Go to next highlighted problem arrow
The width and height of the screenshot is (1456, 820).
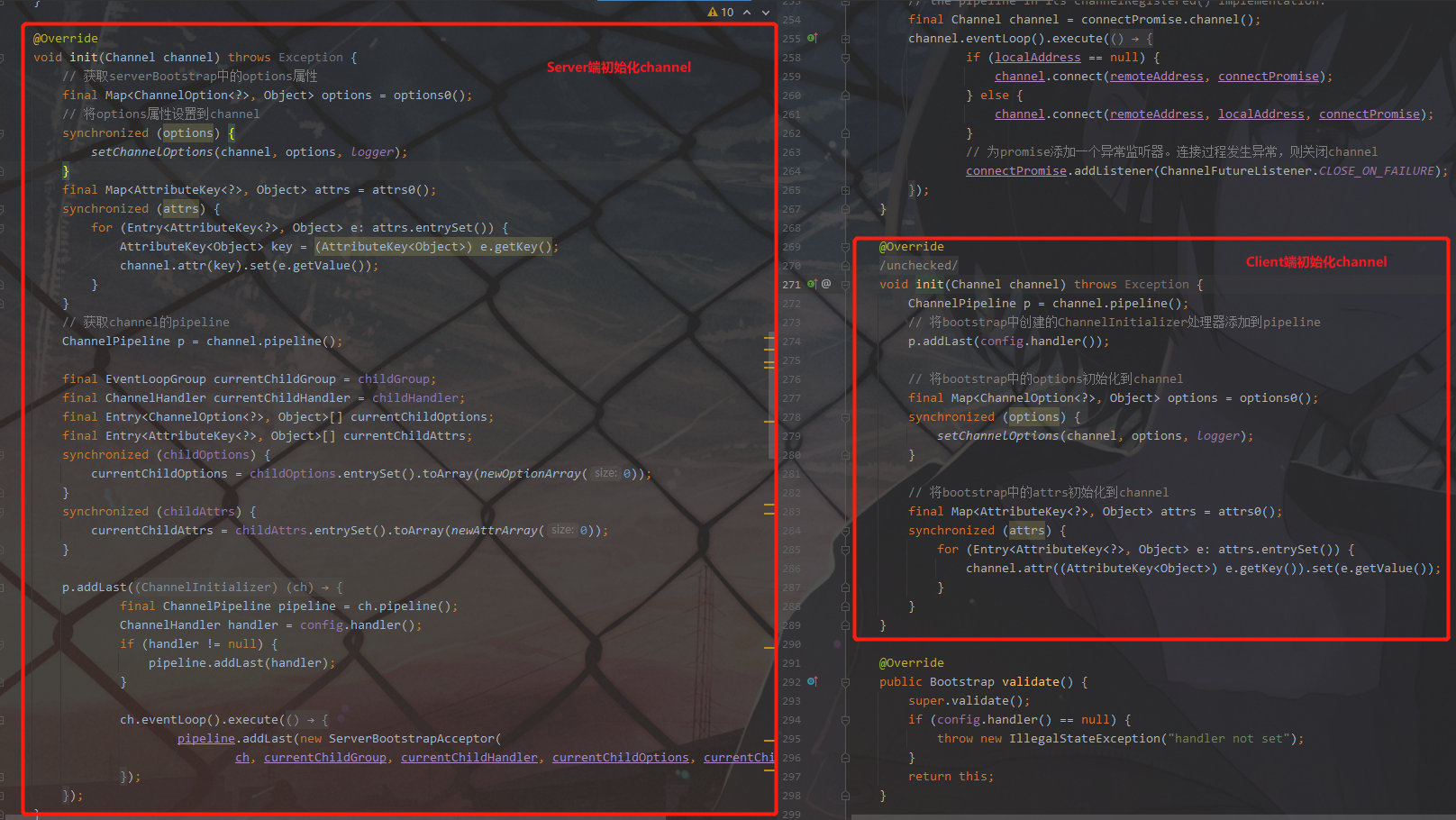(x=766, y=13)
